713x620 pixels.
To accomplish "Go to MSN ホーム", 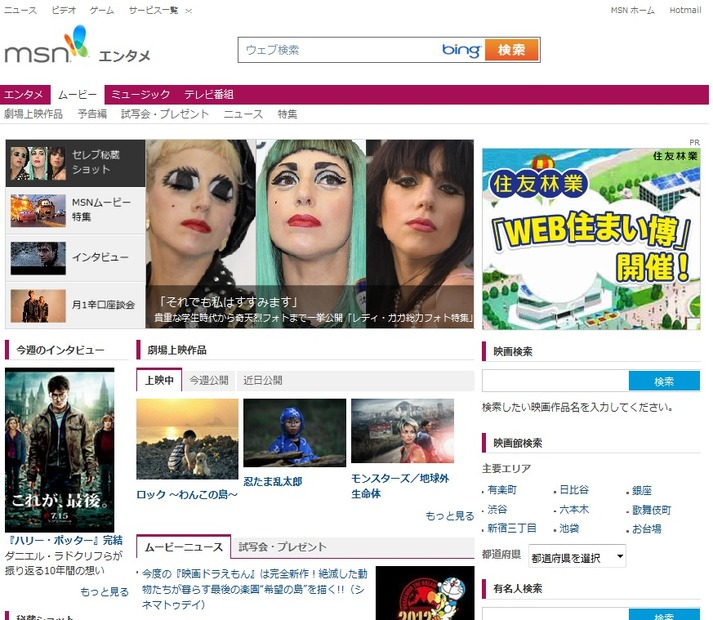I will click(x=633, y=10).
